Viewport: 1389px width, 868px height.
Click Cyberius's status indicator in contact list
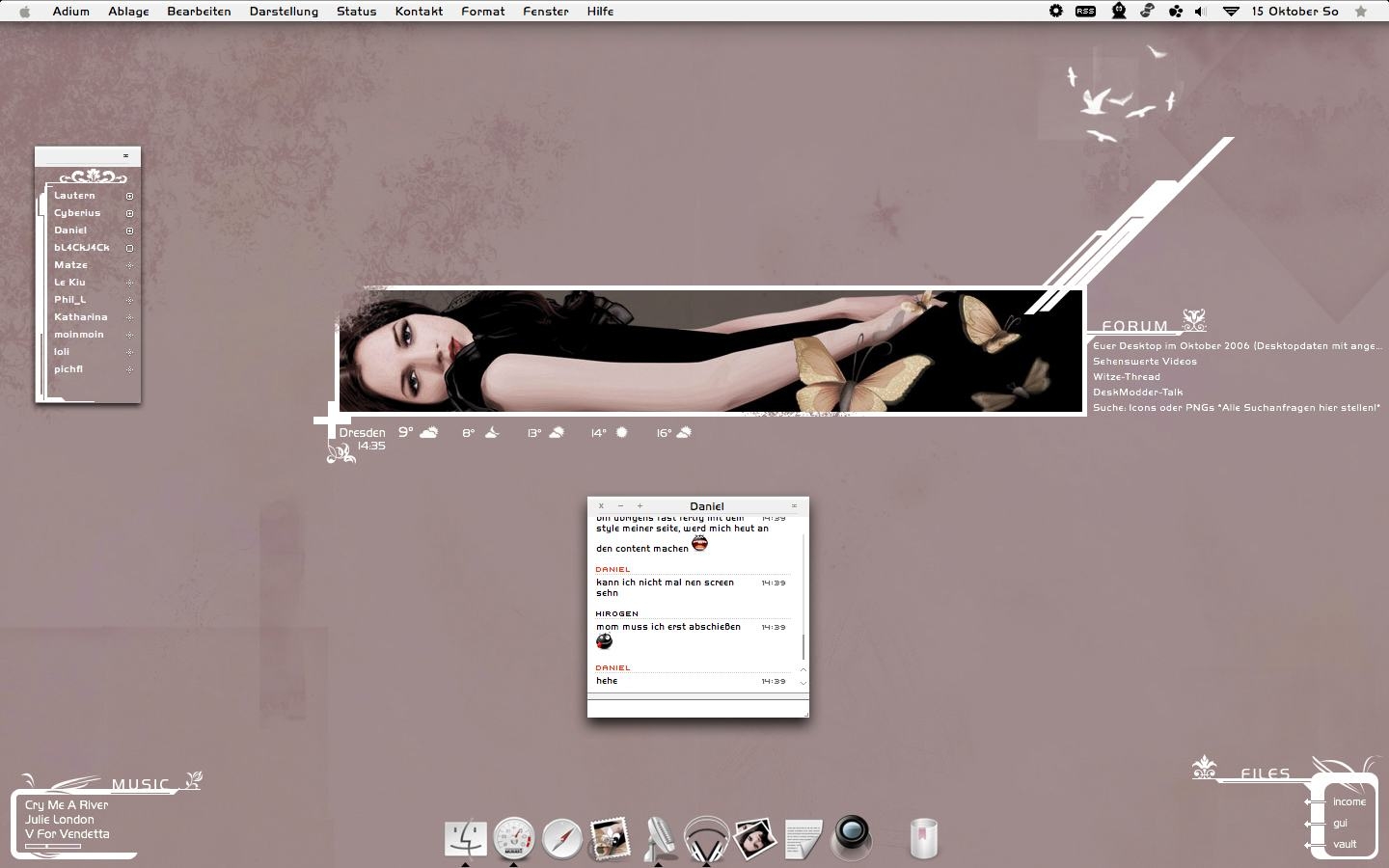129,213
